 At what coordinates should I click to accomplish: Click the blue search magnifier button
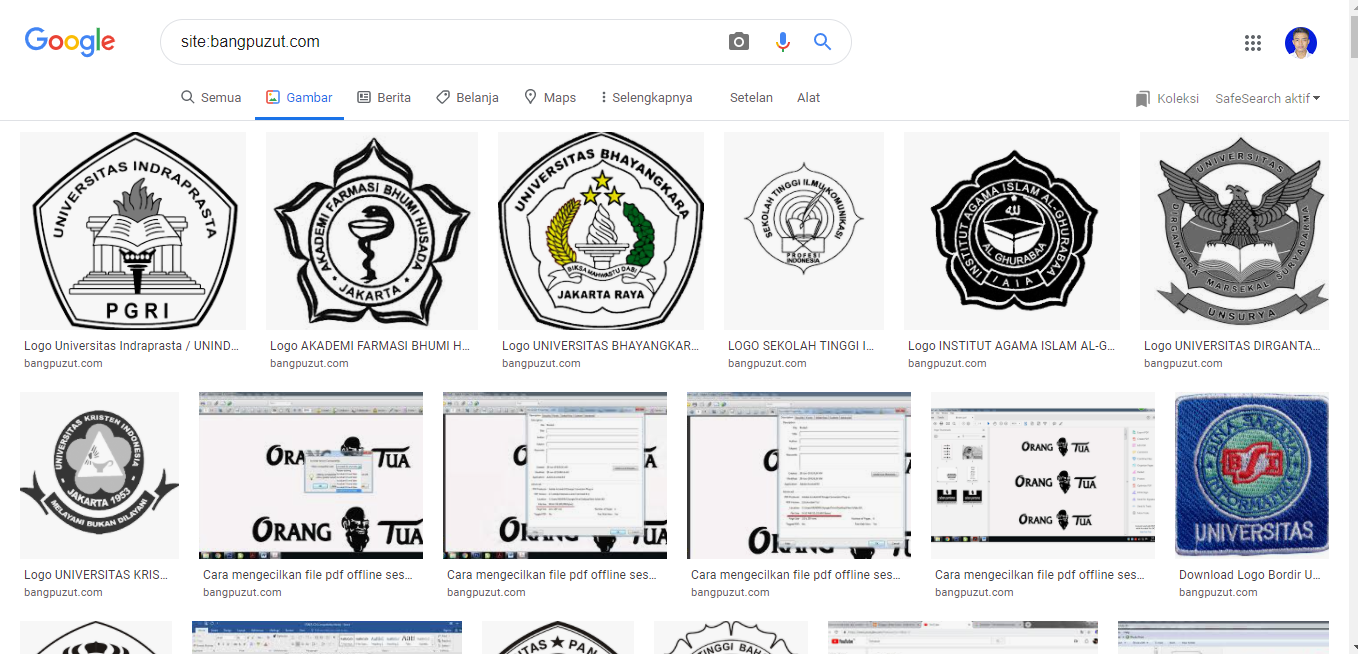pyautogui.click(x=822, y=41)
